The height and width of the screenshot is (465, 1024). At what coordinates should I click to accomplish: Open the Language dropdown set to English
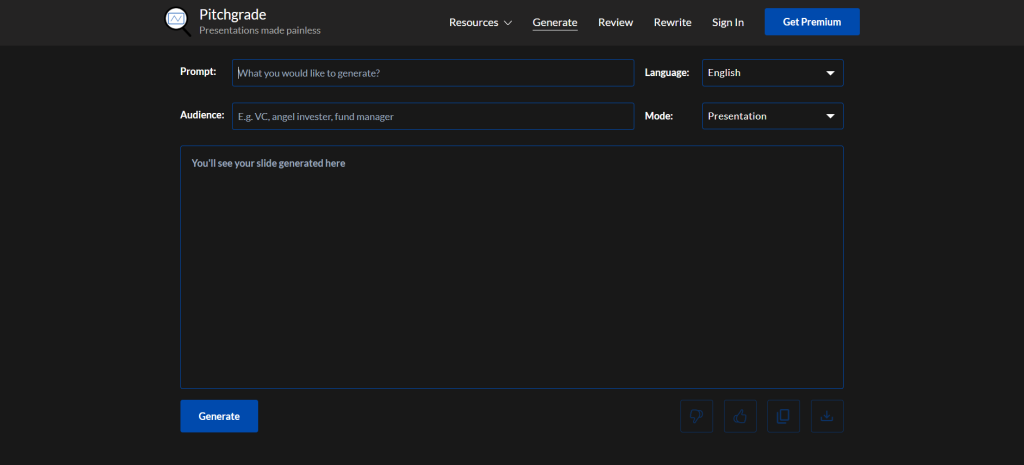772,73
